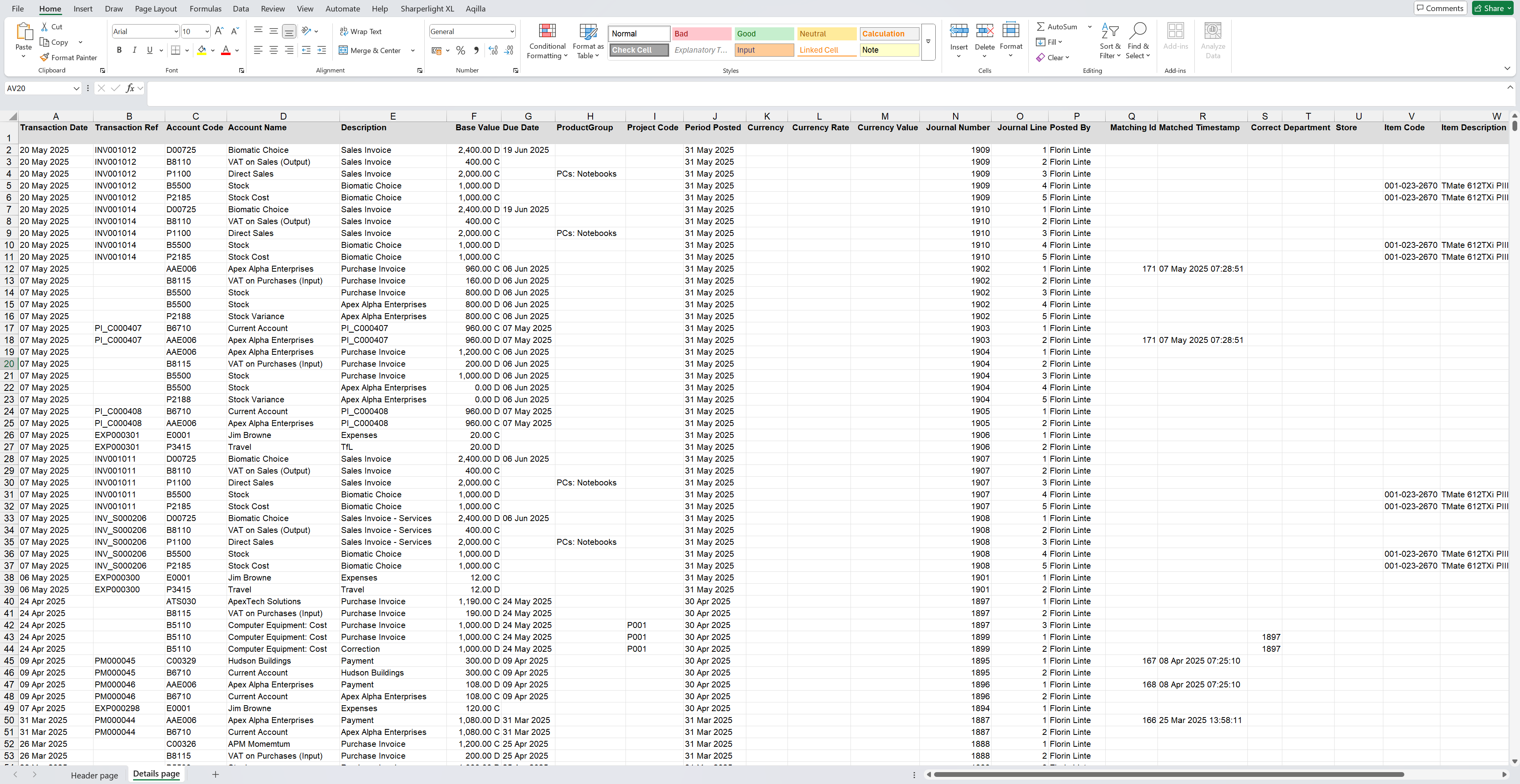The height and width of the screenshot is (784, 1520).
Task: Expand the General number format dropdown
Action: [511, 31]
